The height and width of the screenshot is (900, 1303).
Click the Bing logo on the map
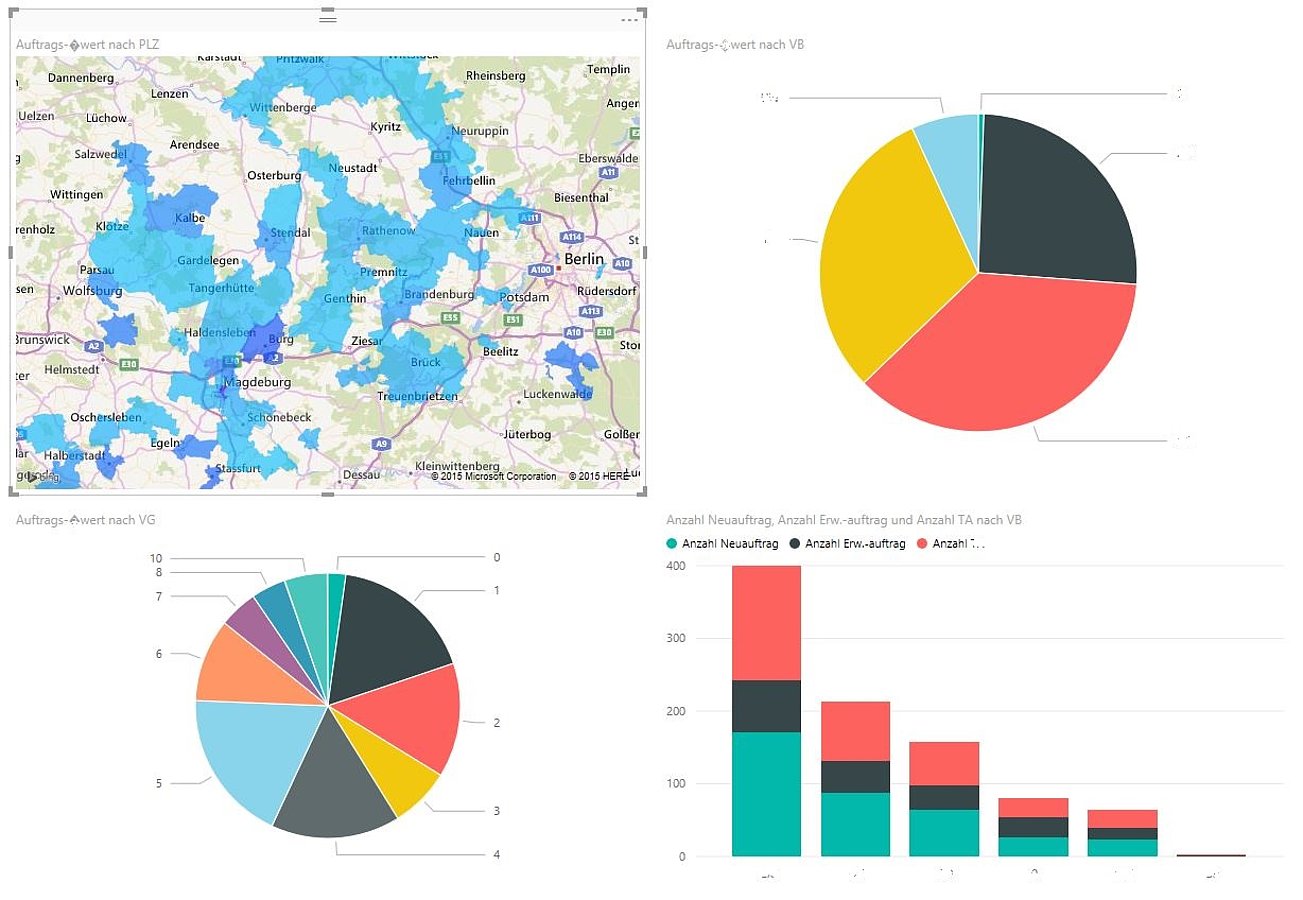click(x=38, y=477)
